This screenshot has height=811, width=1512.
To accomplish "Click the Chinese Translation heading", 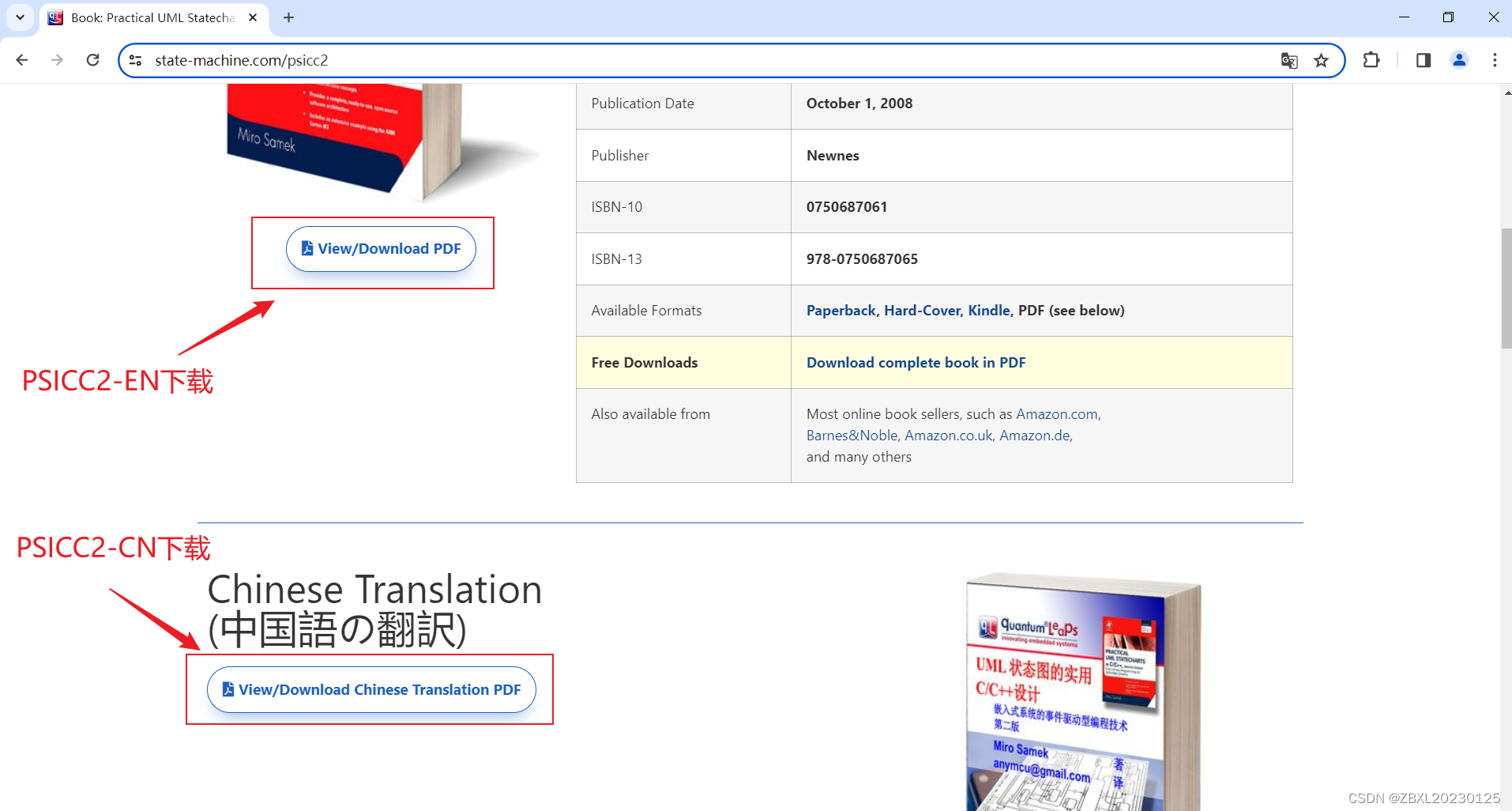I will [x=374, y=610].
